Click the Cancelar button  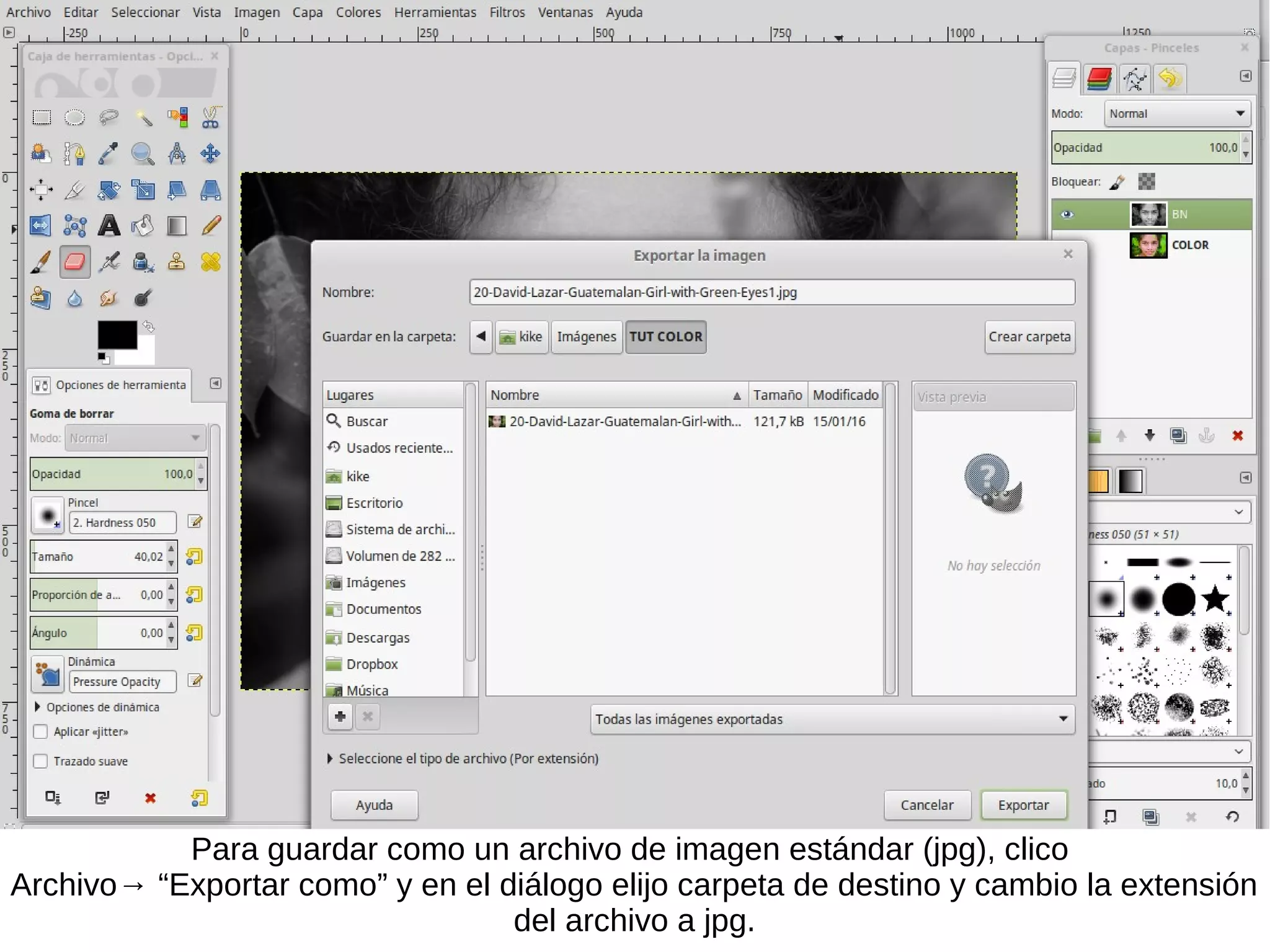click(927, 805)
